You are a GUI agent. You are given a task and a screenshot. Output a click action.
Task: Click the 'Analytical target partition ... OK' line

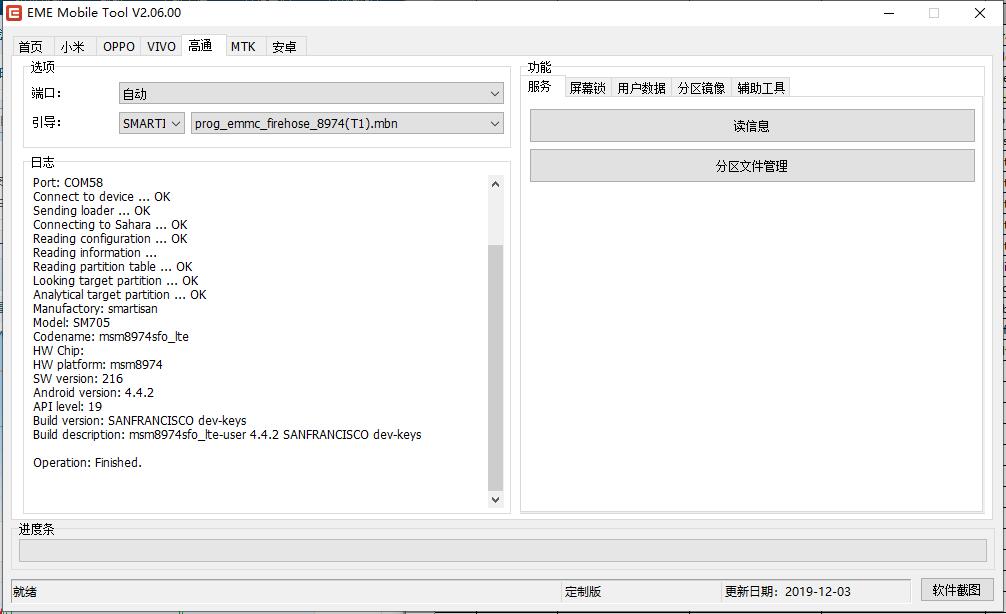pos(120,295)
